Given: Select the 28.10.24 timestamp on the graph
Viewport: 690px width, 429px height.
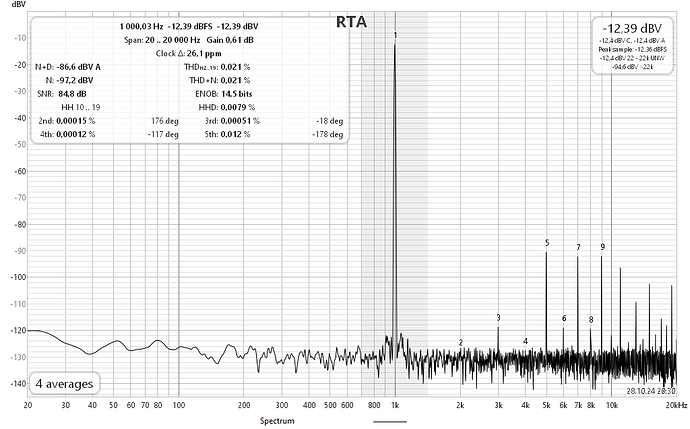Looking at the screenshot, I should (651, 391).
